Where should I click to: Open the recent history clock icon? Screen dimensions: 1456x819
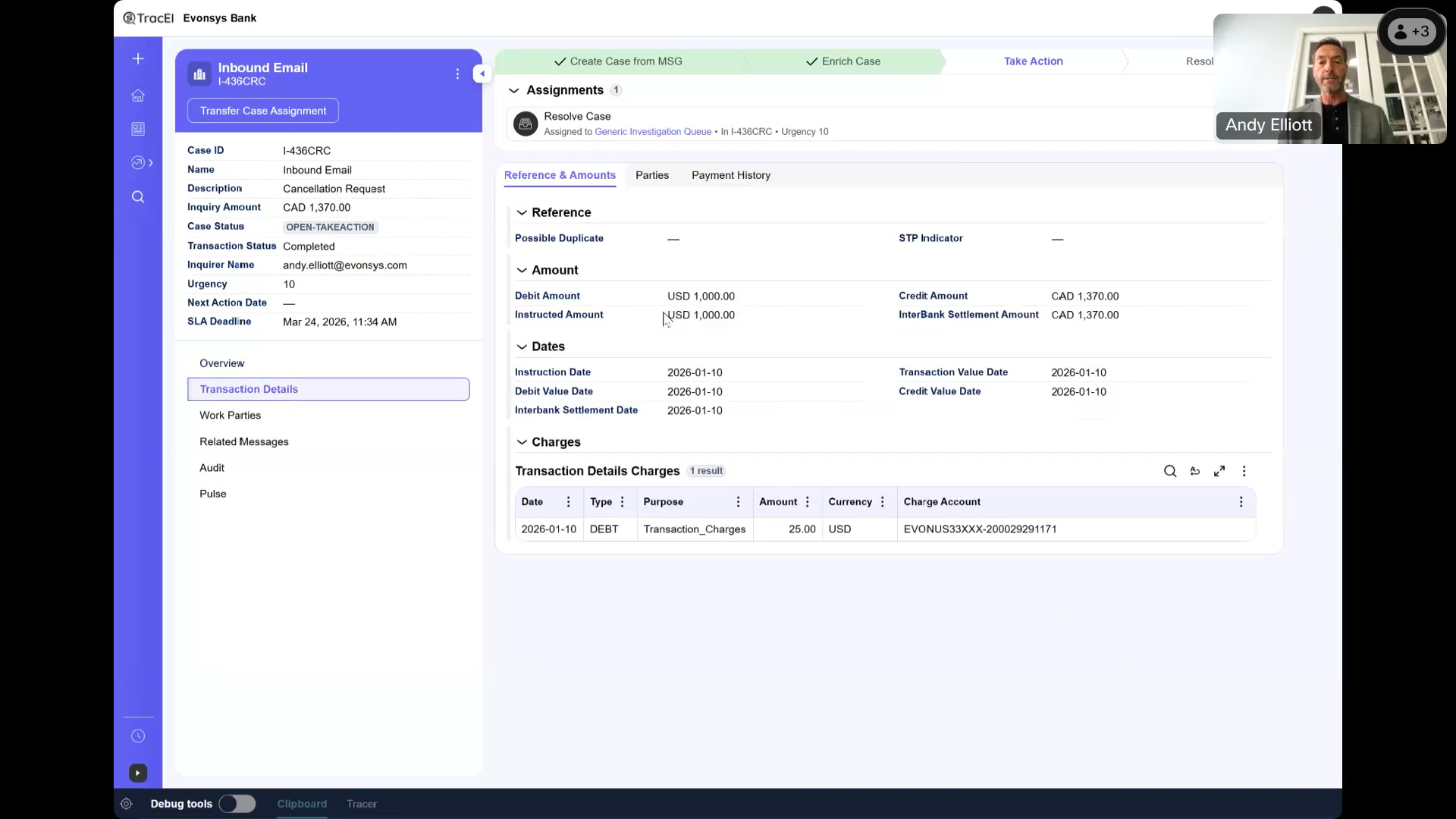pyautogui.click(x=138, y=736)
